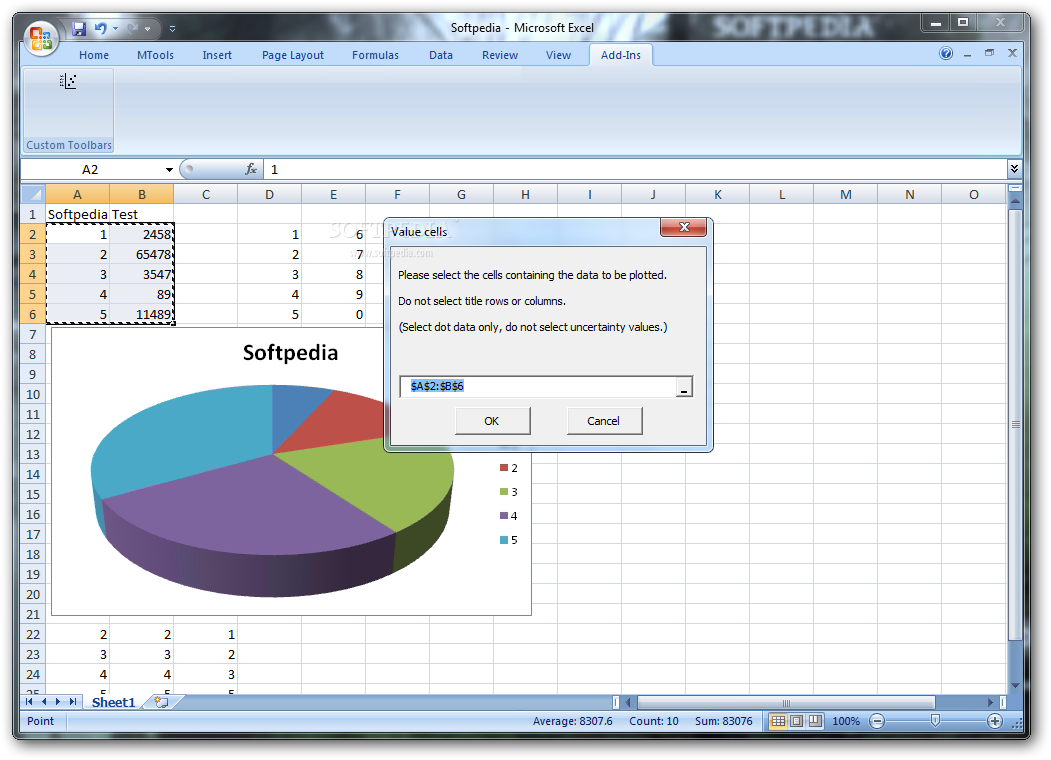
Task: Select column K header
Action: click(718, 194)
